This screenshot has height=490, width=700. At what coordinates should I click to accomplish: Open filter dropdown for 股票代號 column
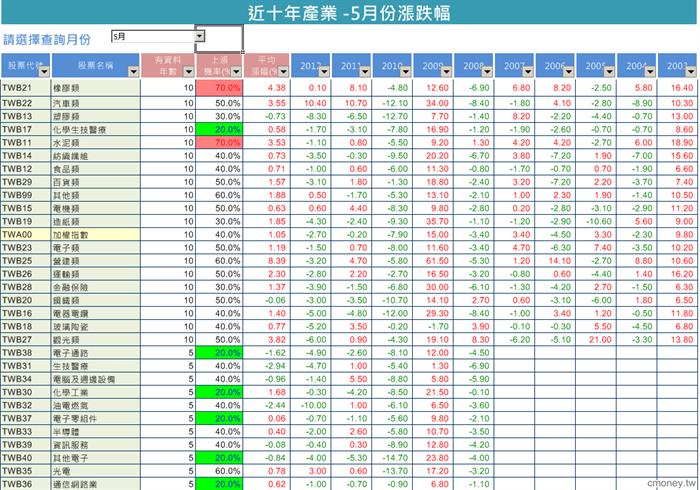[44, 72]
